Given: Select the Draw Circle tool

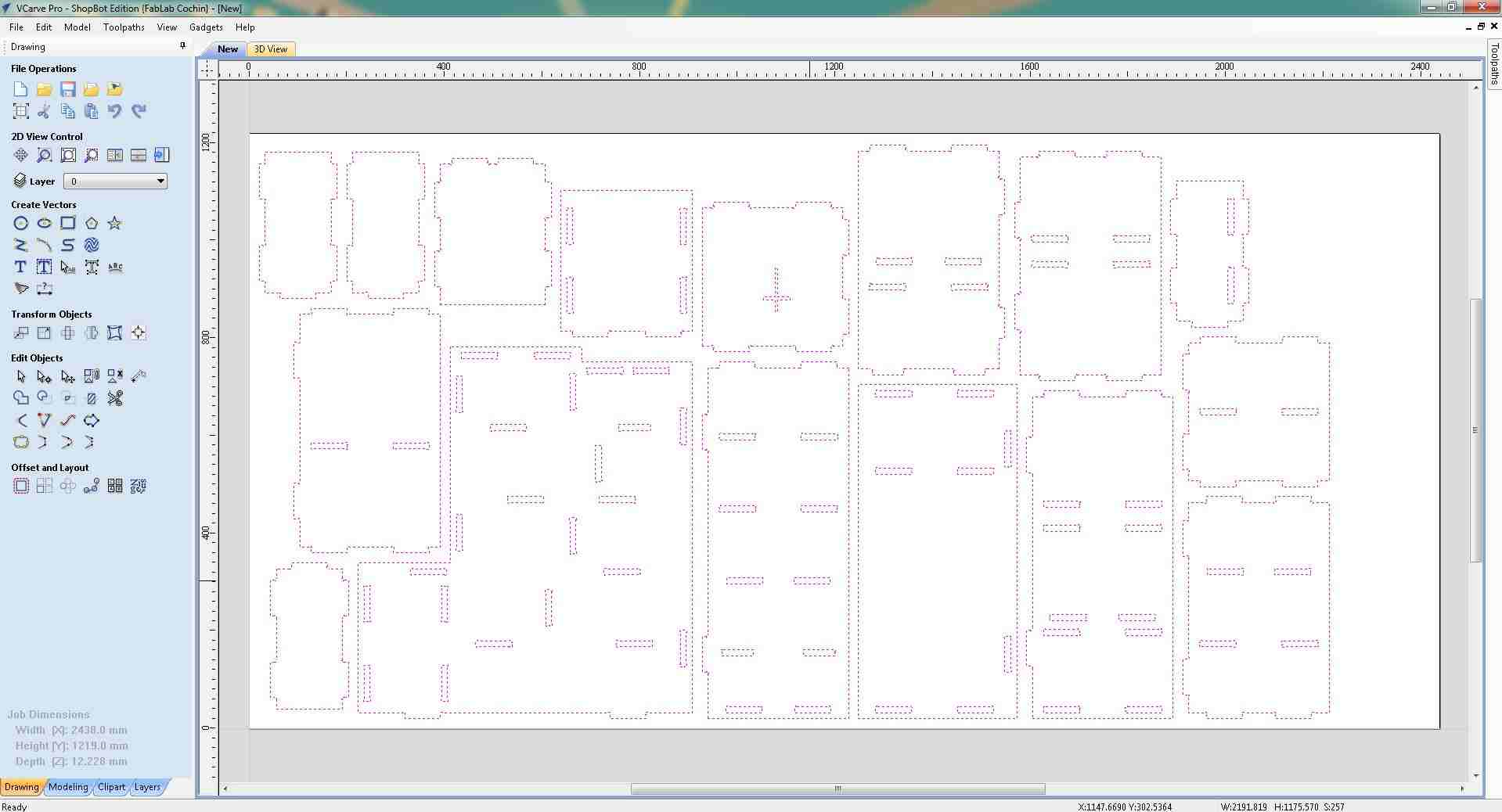Looking at the screenshot, I should 21,224.
